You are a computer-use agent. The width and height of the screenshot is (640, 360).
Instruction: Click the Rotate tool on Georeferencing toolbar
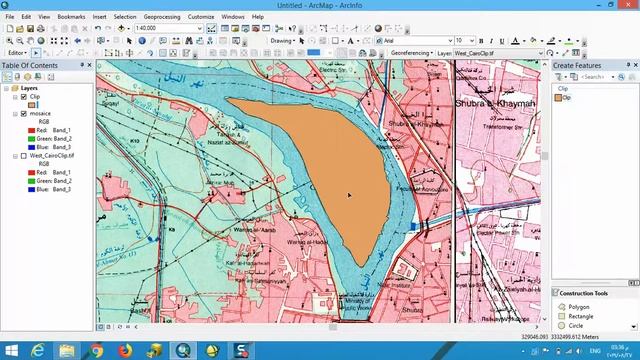tap(550, 53)
